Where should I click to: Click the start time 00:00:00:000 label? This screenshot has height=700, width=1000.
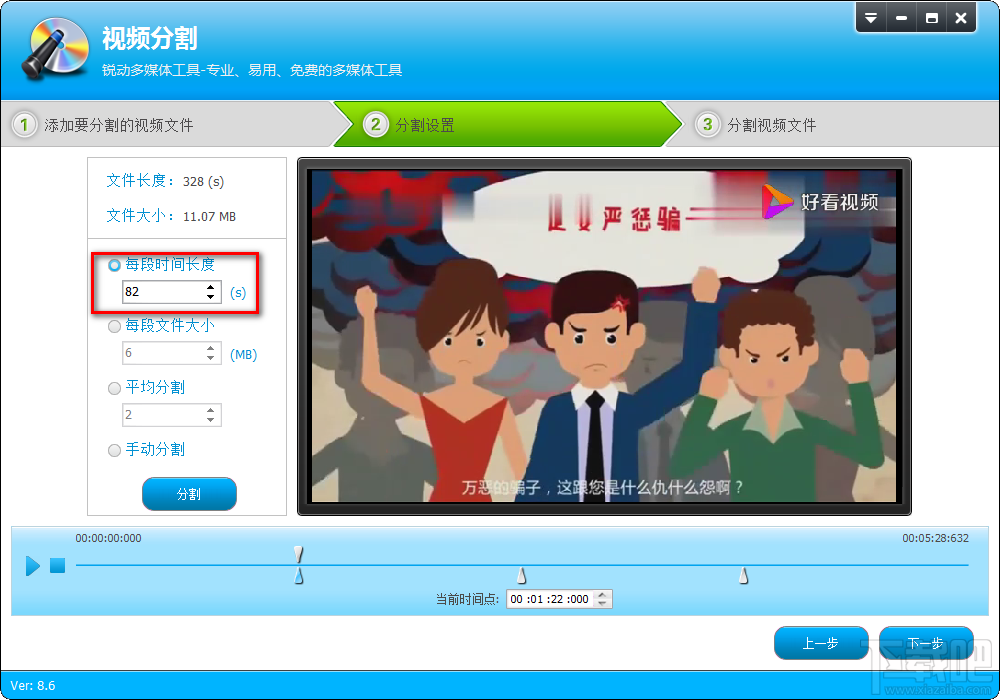108,538
